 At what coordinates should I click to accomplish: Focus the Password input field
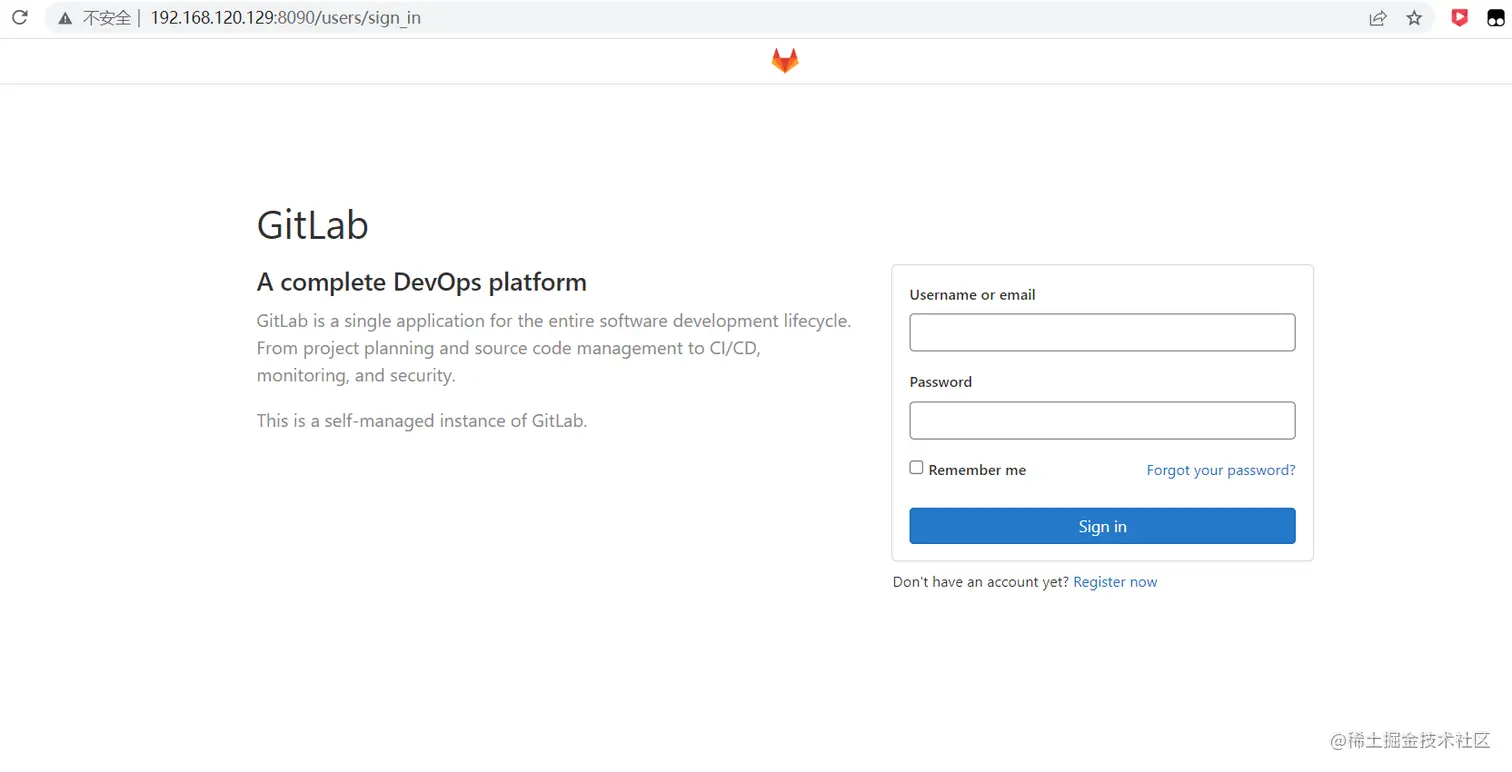tap(1102, 420)
